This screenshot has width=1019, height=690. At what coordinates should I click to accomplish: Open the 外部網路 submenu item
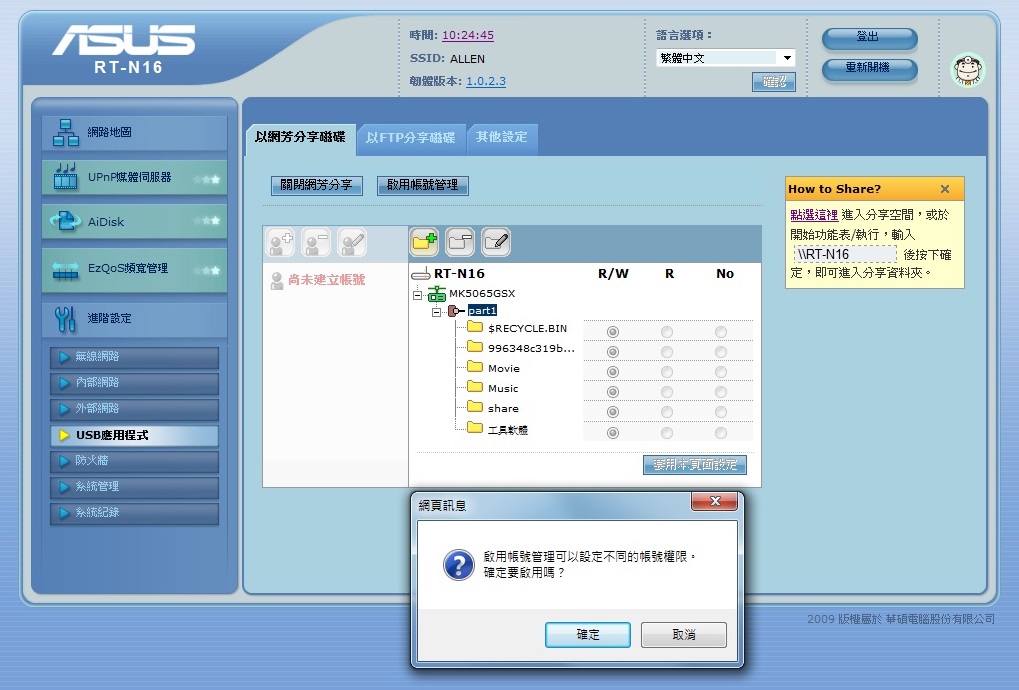[135, 409]
